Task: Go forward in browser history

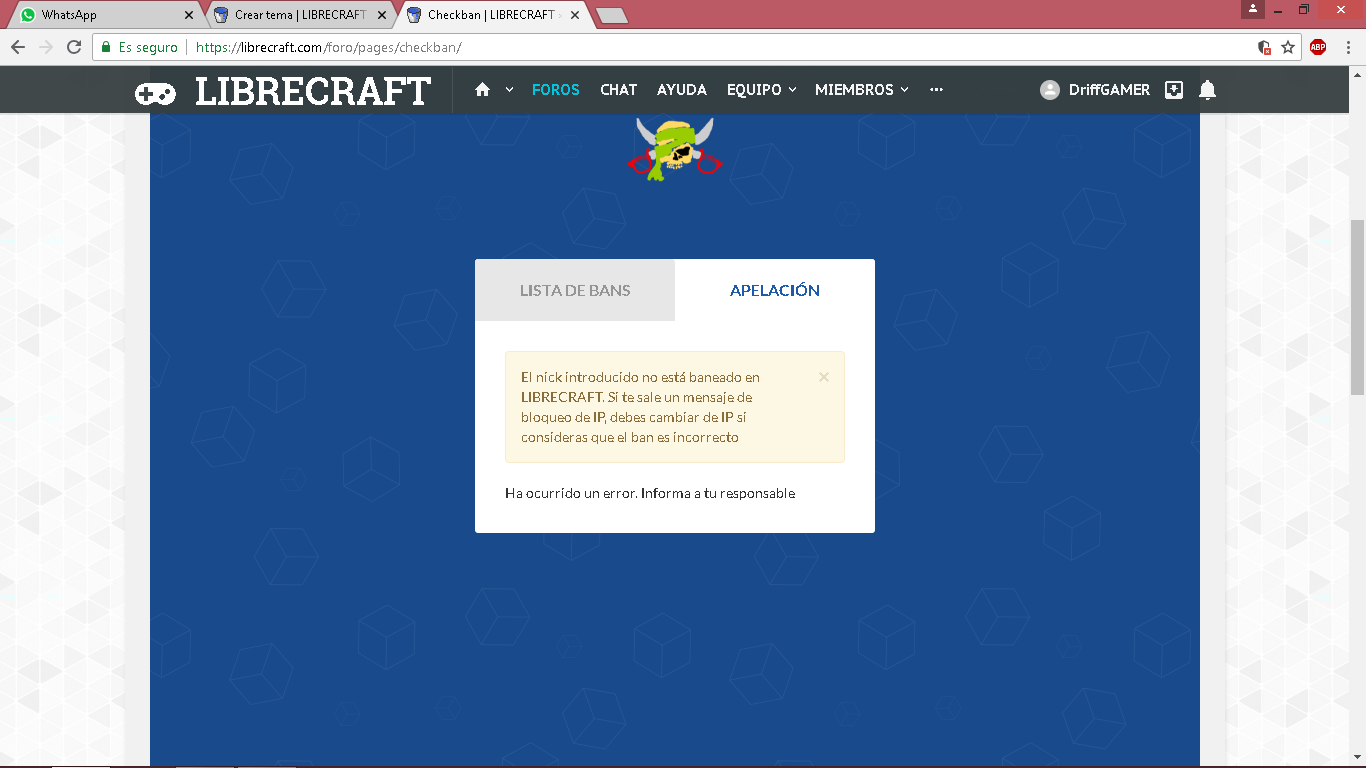Action: click(45, 47)
